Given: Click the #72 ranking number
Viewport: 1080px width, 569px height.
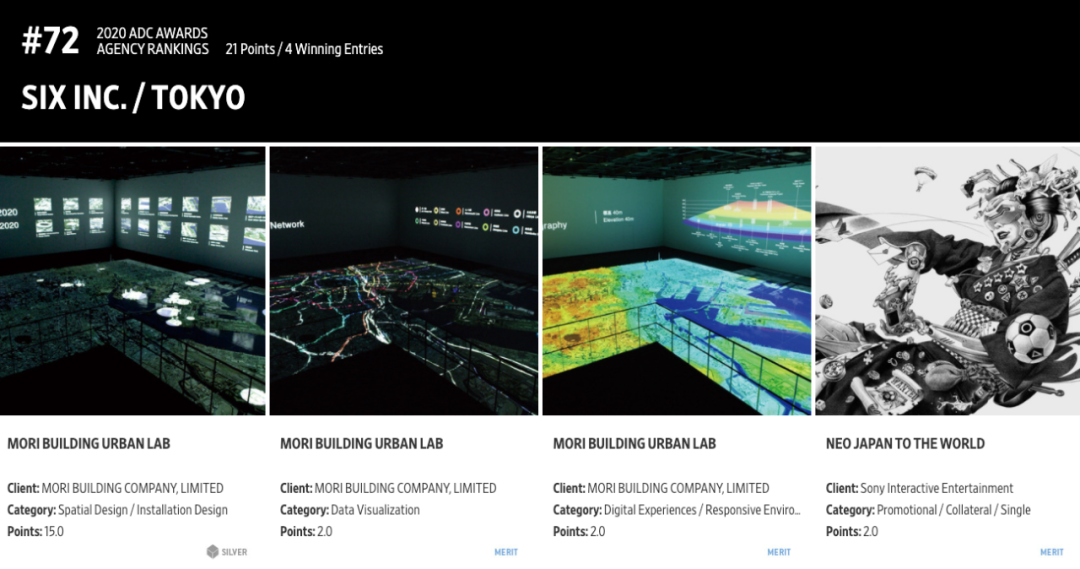Looking at the screenshot, I should coord(50,41).
